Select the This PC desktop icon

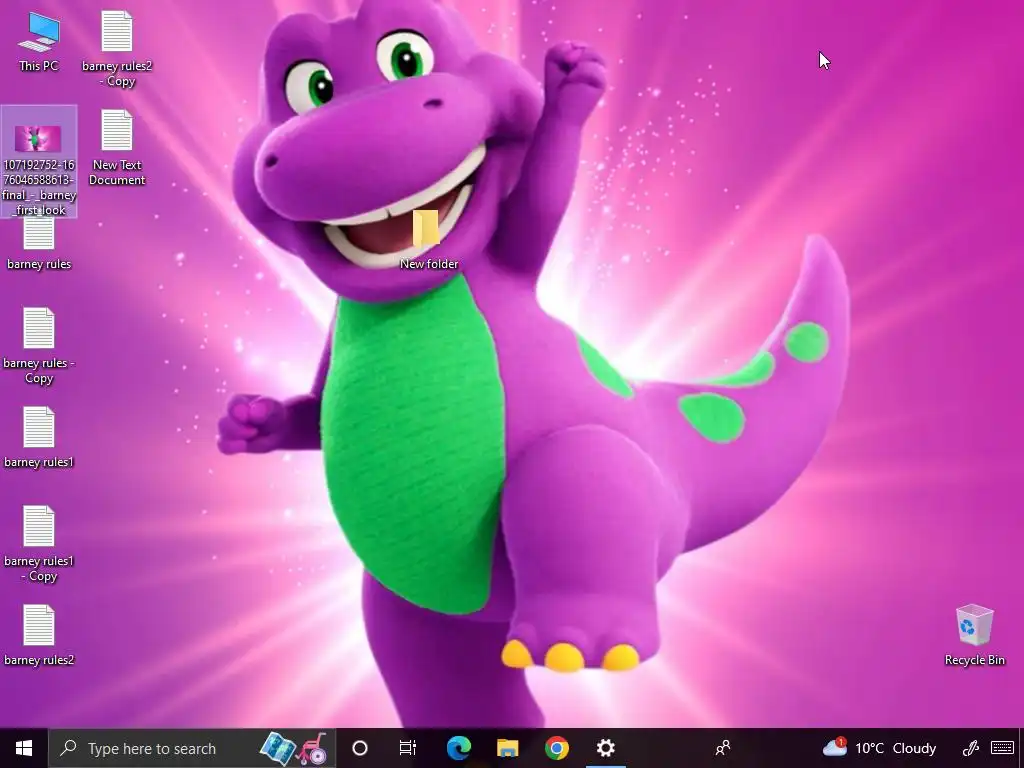click(x=39, y=42)
